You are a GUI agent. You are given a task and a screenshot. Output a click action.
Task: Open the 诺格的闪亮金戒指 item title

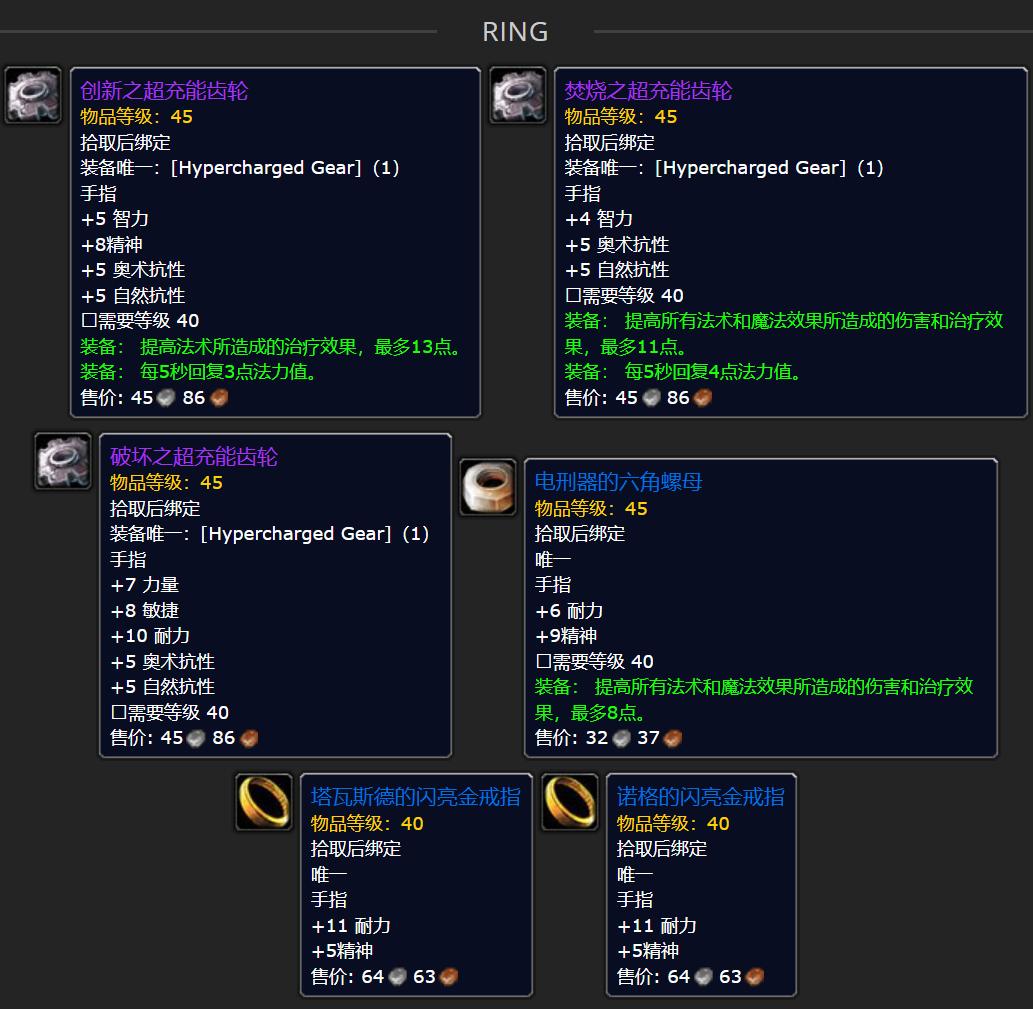click(700, 798)
